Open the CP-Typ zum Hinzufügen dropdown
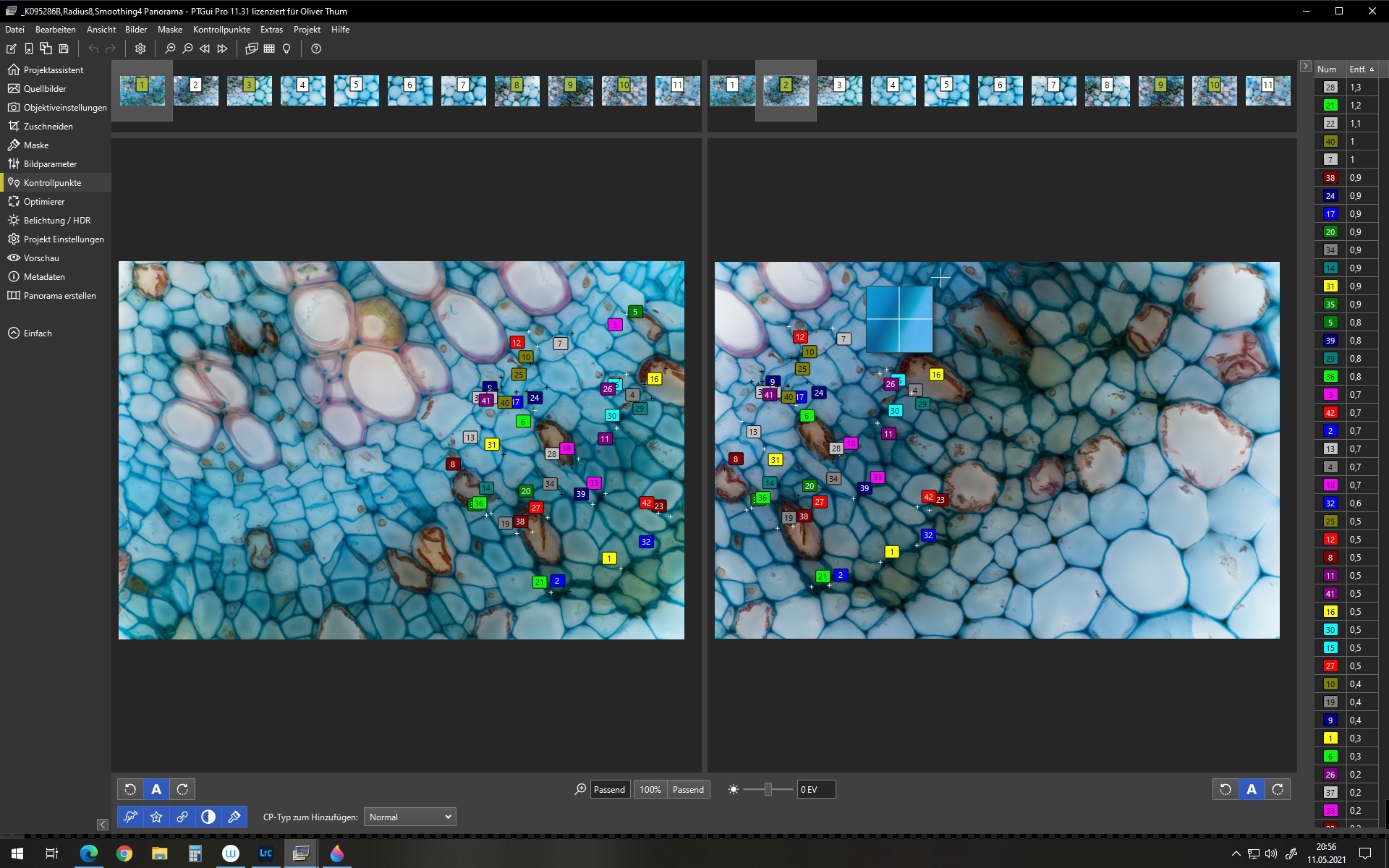Image resolution: width=1389 pixels, height=868 pixels. 409,817
